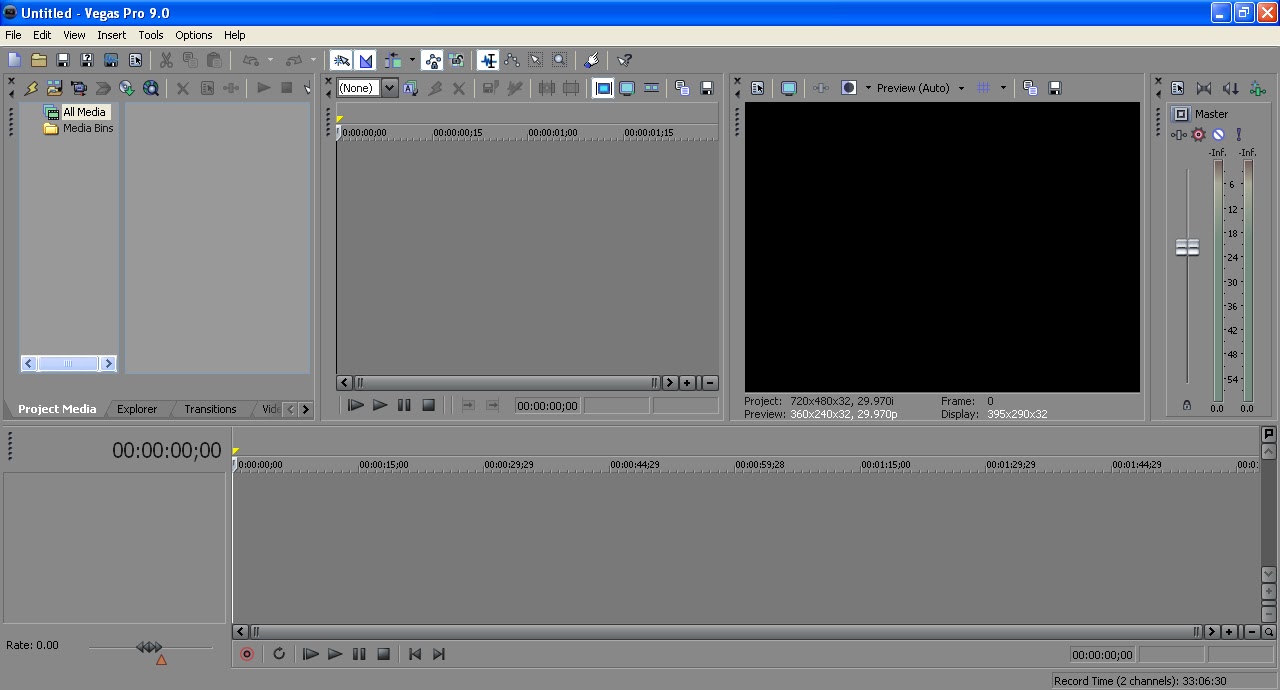This screenshot has height=690, width=1280.
Task: Select the Zoom Edit tool
Action: click(560, 61)
